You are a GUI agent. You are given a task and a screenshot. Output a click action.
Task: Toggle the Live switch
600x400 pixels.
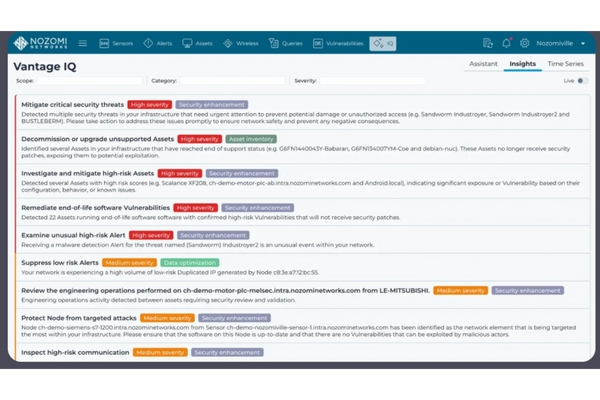coord(583,80)
